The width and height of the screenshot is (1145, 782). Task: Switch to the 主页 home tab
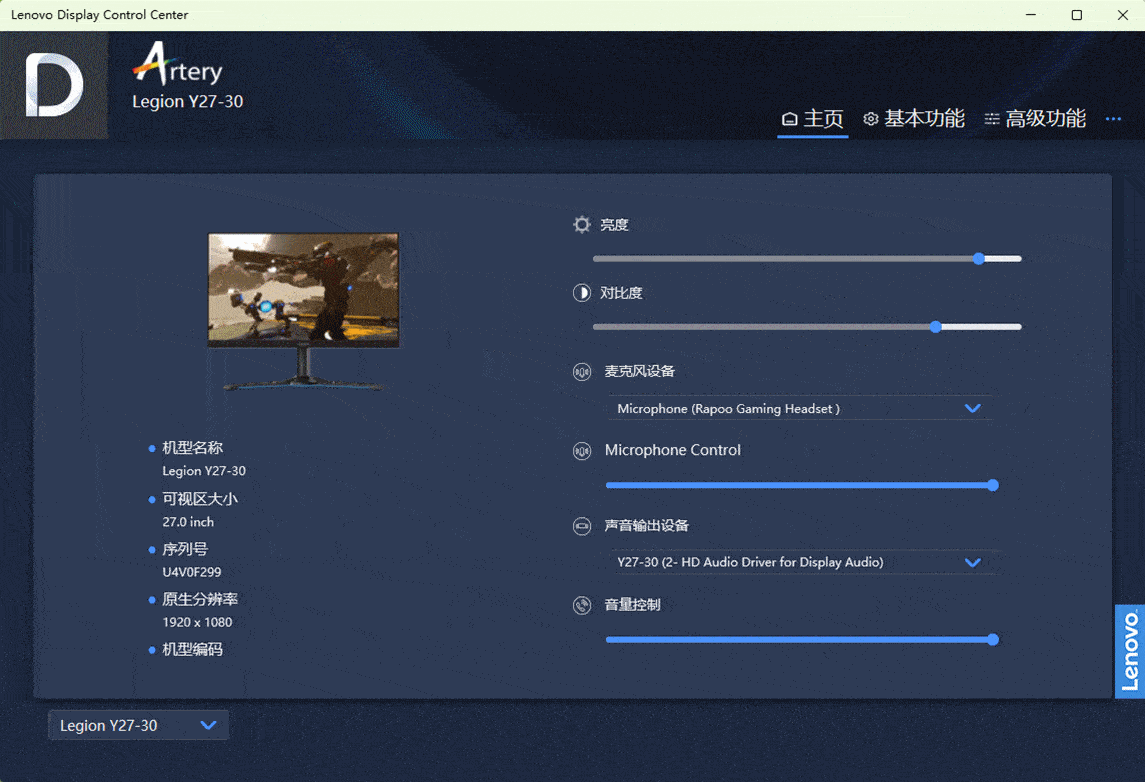point(812,118)
